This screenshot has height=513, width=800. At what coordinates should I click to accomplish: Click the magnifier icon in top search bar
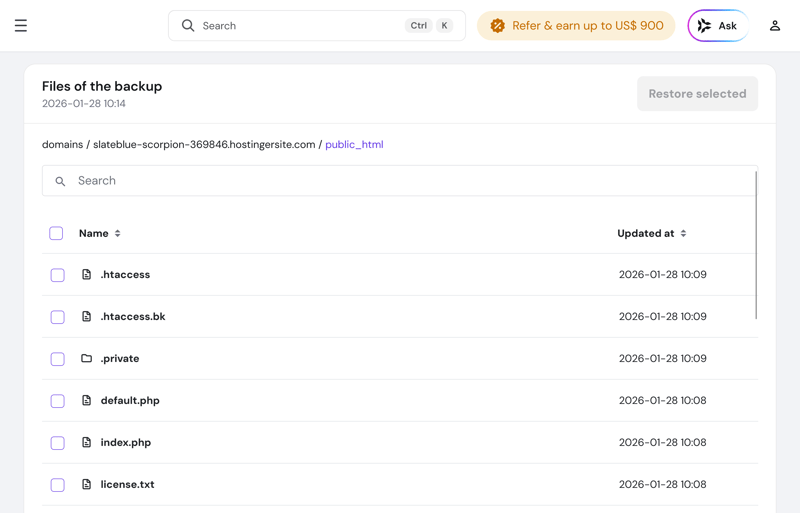click(x=188, y=26)
